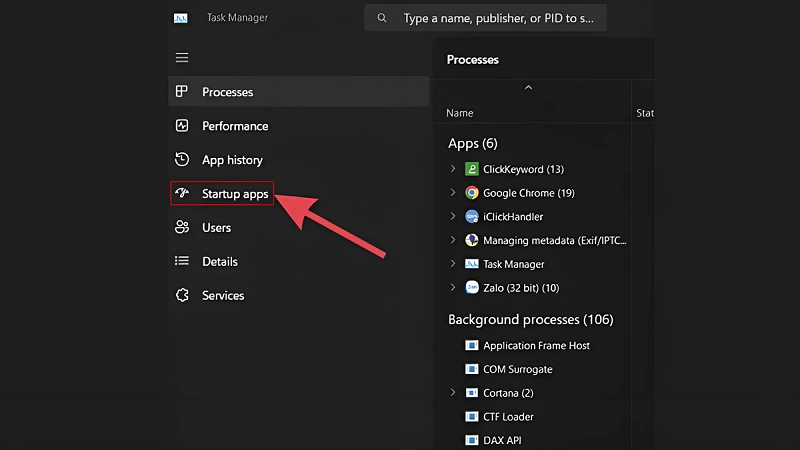
Task: Click the Task Manager title bar icon
Action: 180,18
